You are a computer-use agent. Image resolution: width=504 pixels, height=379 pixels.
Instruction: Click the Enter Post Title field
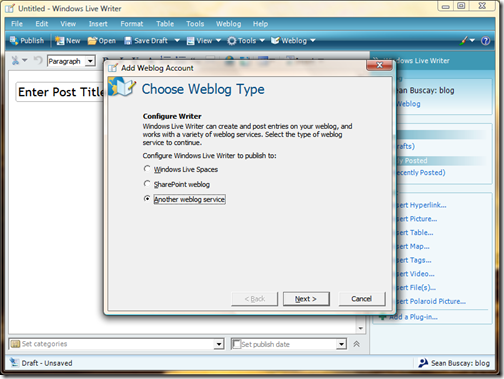point(60,92)
